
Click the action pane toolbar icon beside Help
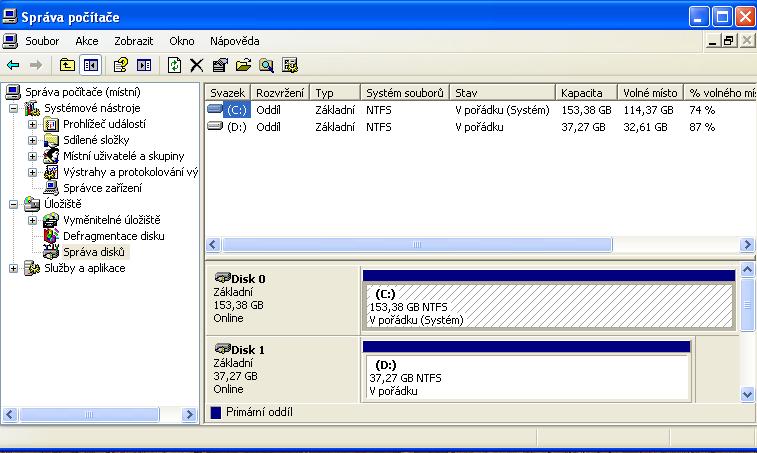coord(144,65)
